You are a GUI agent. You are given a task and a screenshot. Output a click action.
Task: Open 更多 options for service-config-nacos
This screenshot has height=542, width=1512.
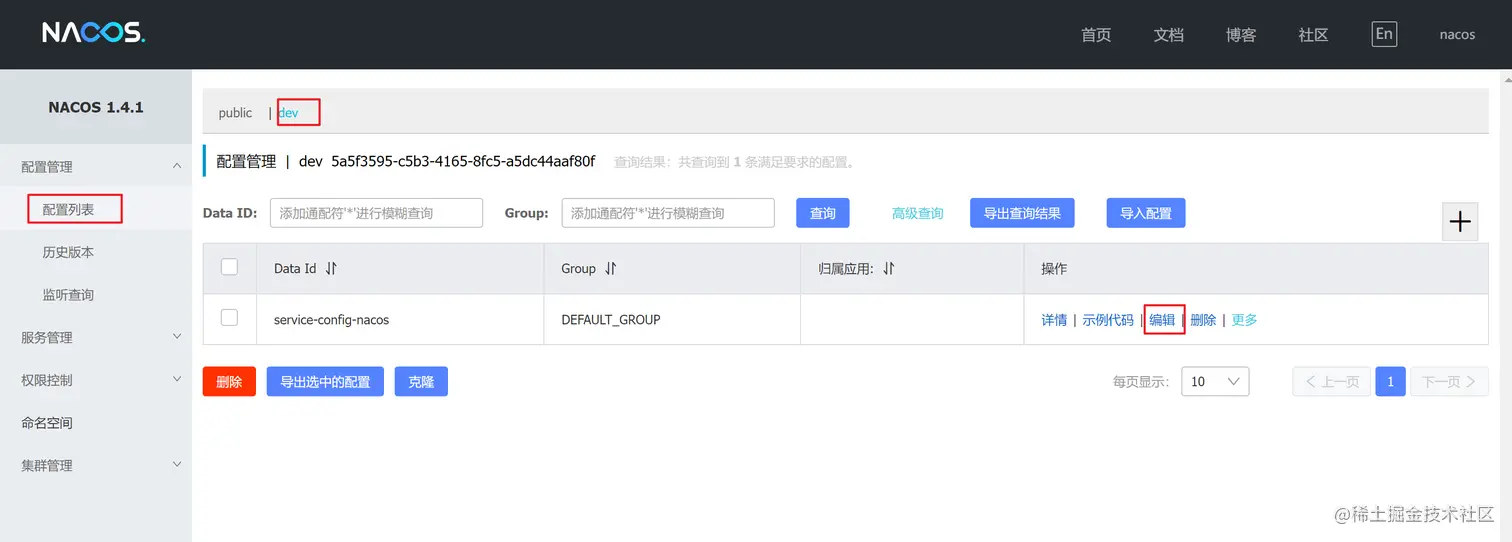(x=1244, y=320)
